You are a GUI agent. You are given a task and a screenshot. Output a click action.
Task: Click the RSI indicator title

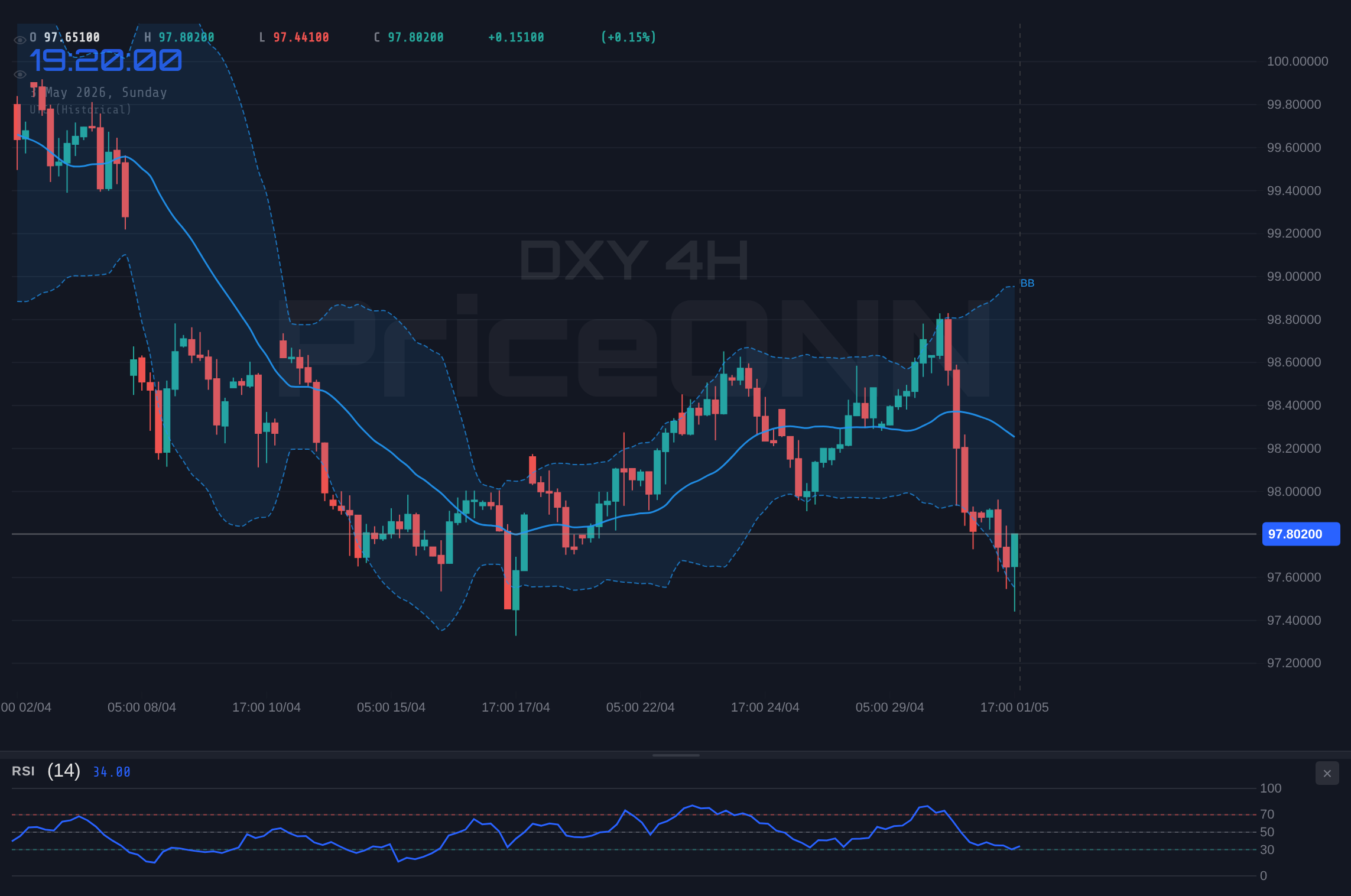(x=23, y=771)
